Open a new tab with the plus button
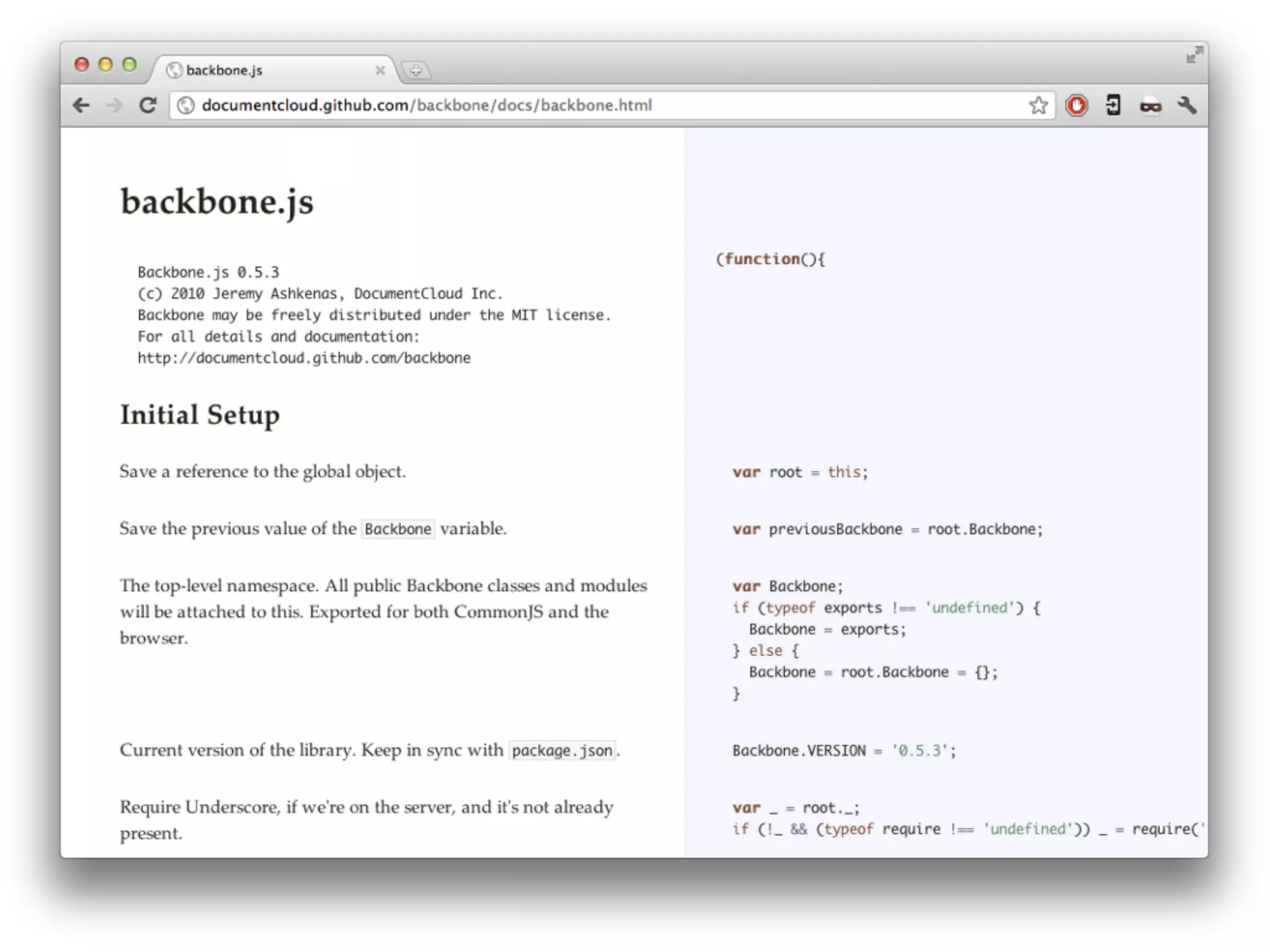 pyautogui.click(x=416, y=71)
